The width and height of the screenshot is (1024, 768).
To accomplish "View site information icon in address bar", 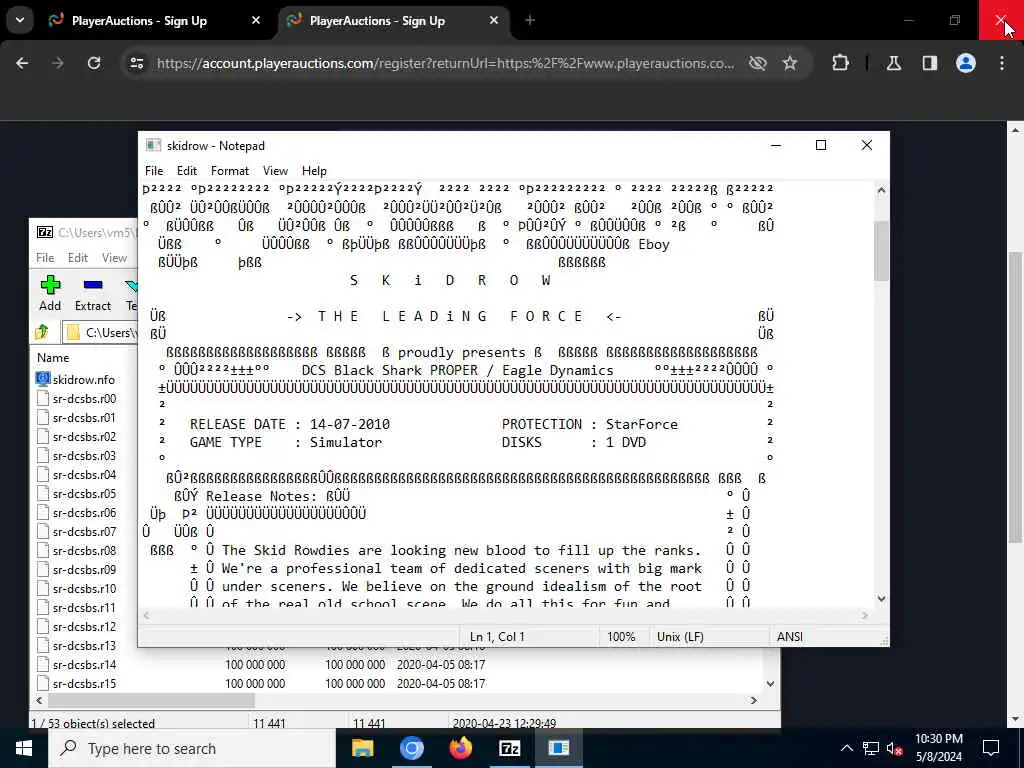I will [136, 63].
